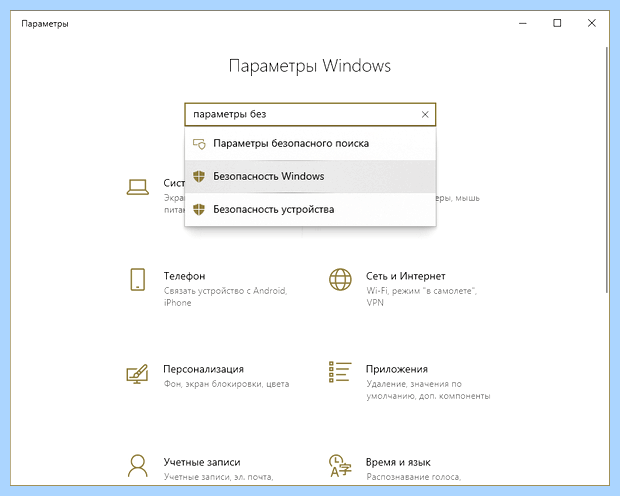This screenshot has height=496, width=620.
Task: Close the Параметры window
Action: [592, 23]
